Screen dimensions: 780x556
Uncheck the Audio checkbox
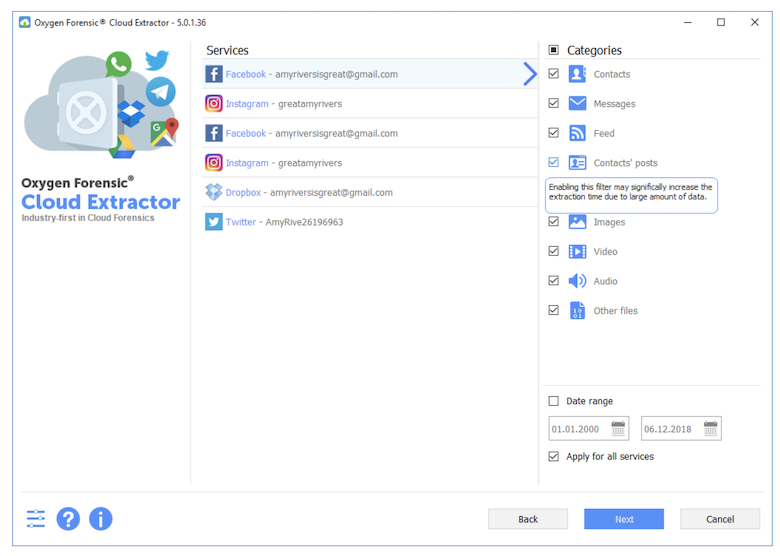[553, 280]
